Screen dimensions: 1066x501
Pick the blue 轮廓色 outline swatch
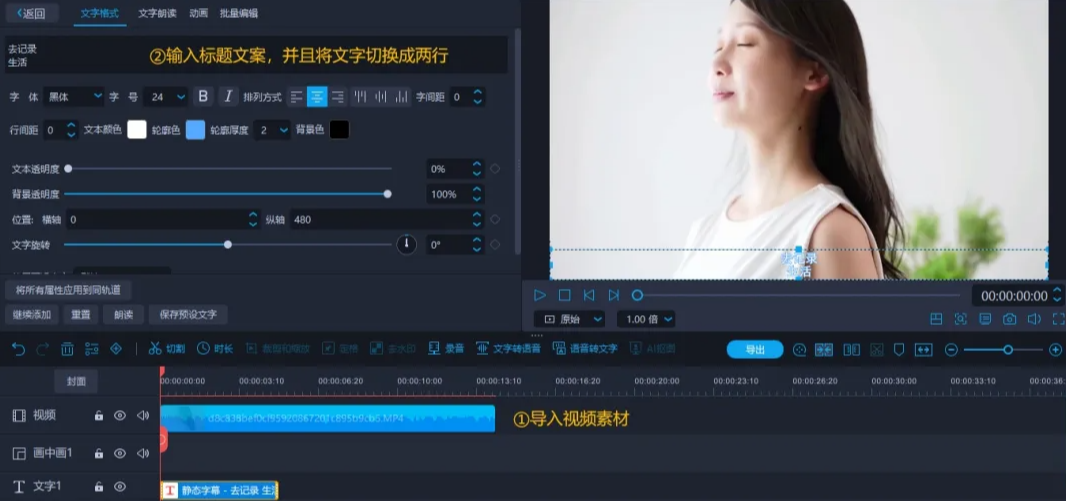pos(195,130)
